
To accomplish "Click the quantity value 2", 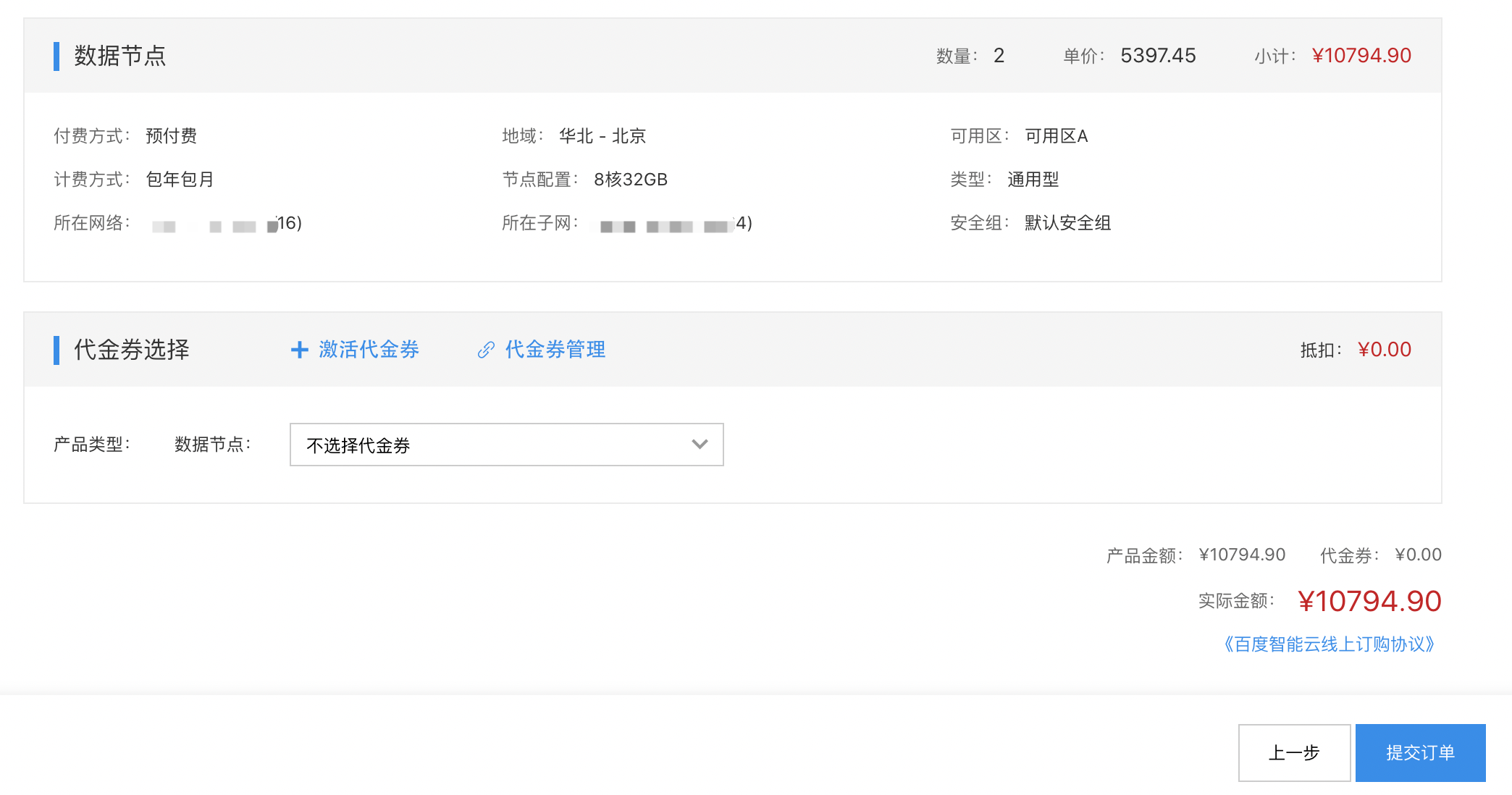I will pos(999,56).
